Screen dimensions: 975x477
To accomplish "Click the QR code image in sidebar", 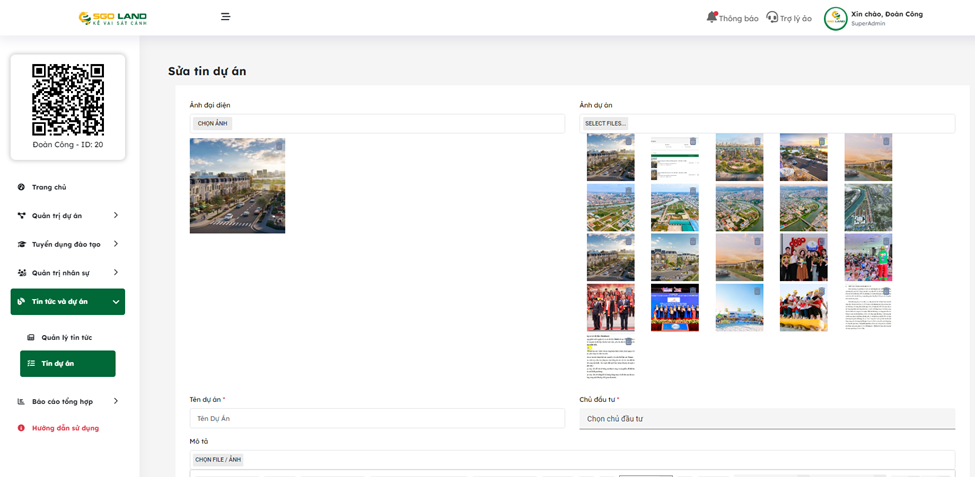I will [68, 100].
